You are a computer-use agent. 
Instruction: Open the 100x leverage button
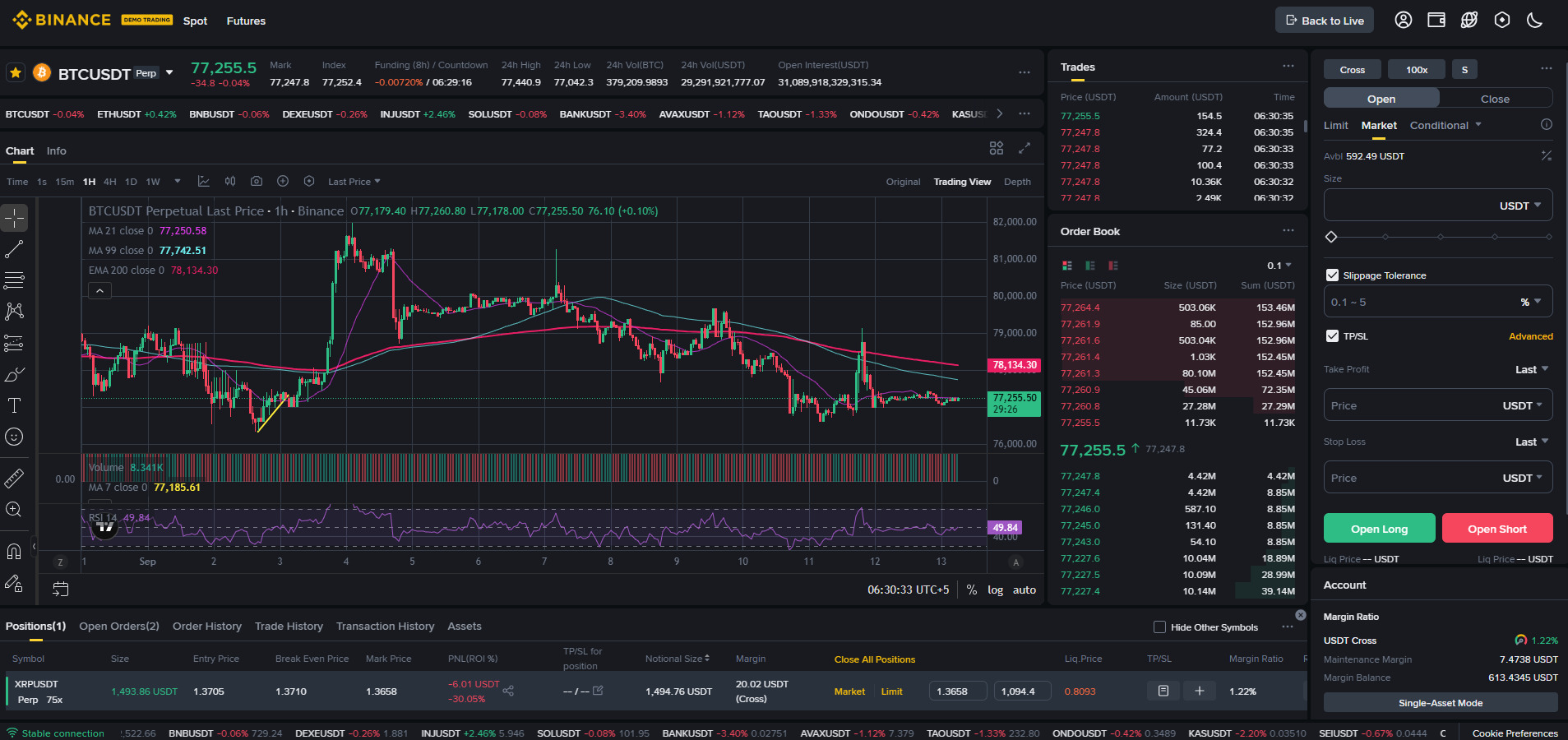1416,69
